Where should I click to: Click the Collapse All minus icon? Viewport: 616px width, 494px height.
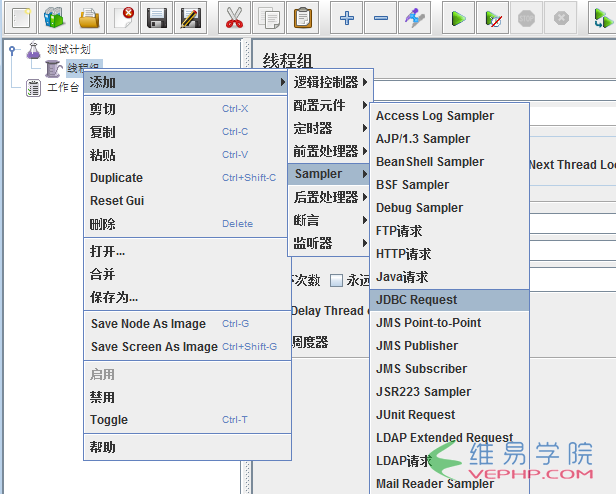(381, 18)
